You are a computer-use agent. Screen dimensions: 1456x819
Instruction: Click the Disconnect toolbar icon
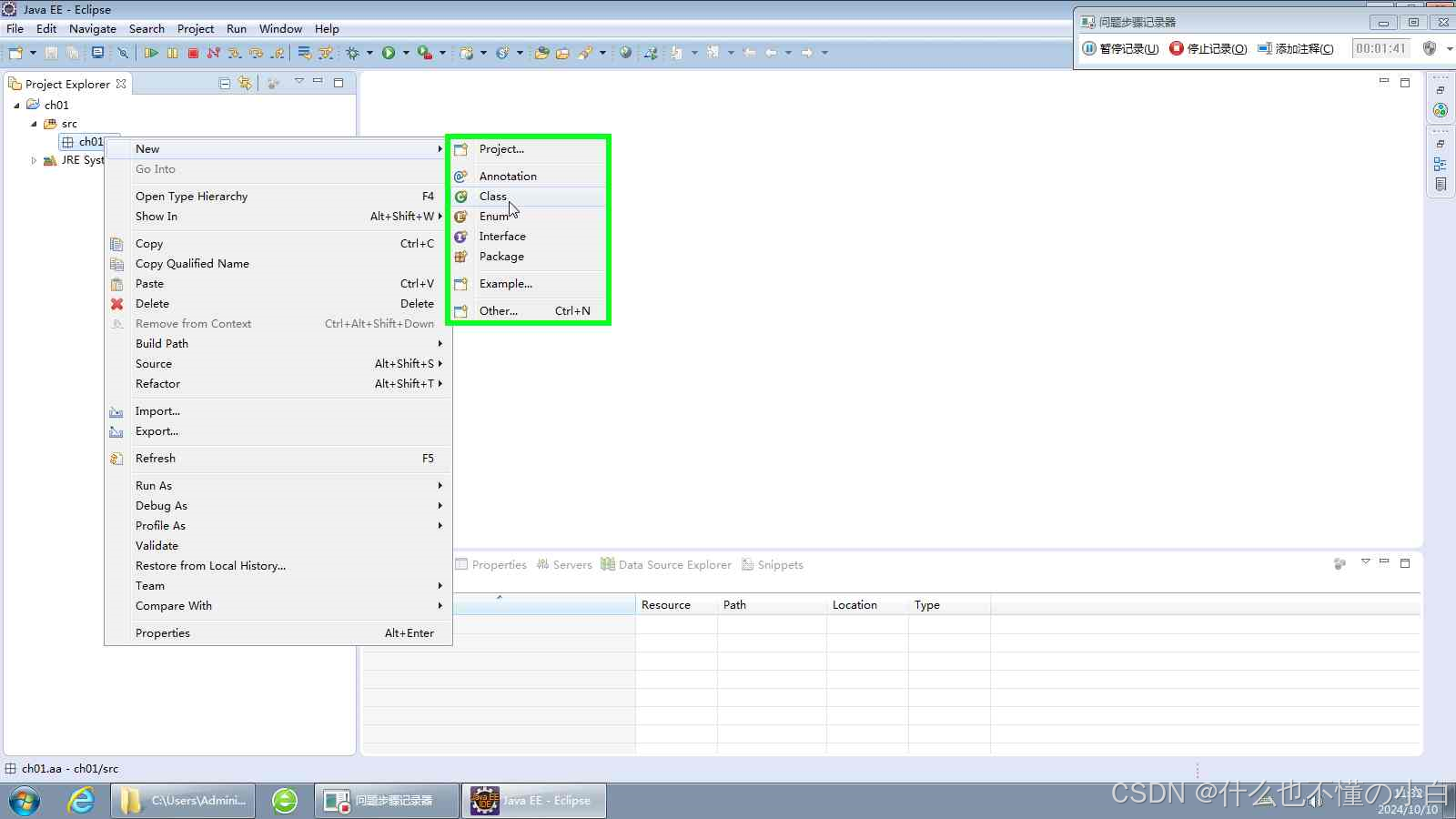[214, 53]
